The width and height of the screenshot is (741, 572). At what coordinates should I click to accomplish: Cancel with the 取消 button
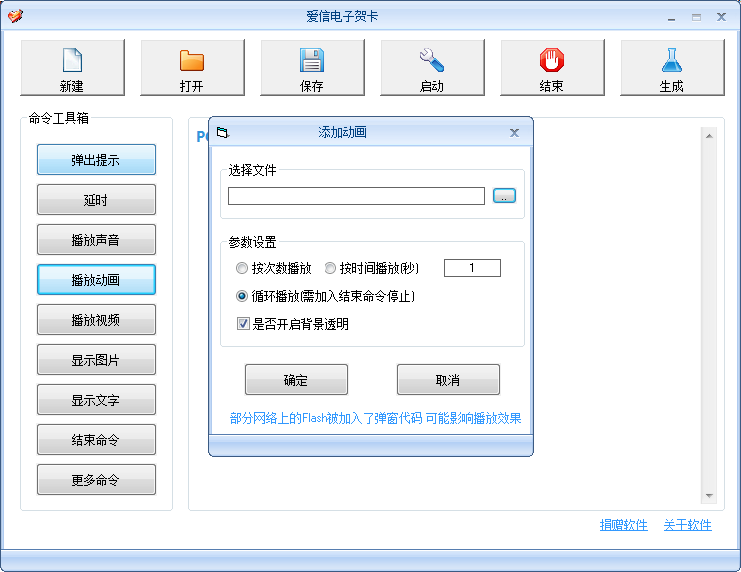click(448, 380)
